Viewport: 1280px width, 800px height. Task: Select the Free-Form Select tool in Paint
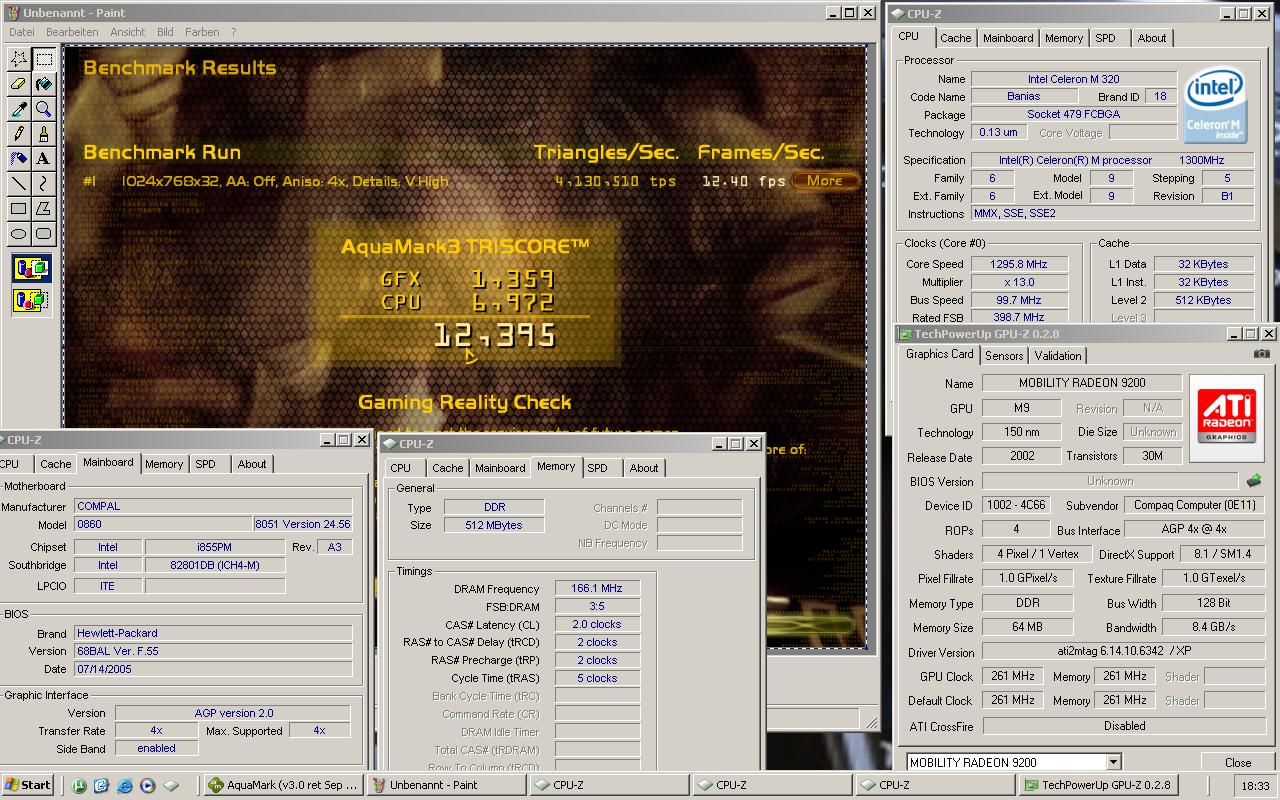coord(19,59)
